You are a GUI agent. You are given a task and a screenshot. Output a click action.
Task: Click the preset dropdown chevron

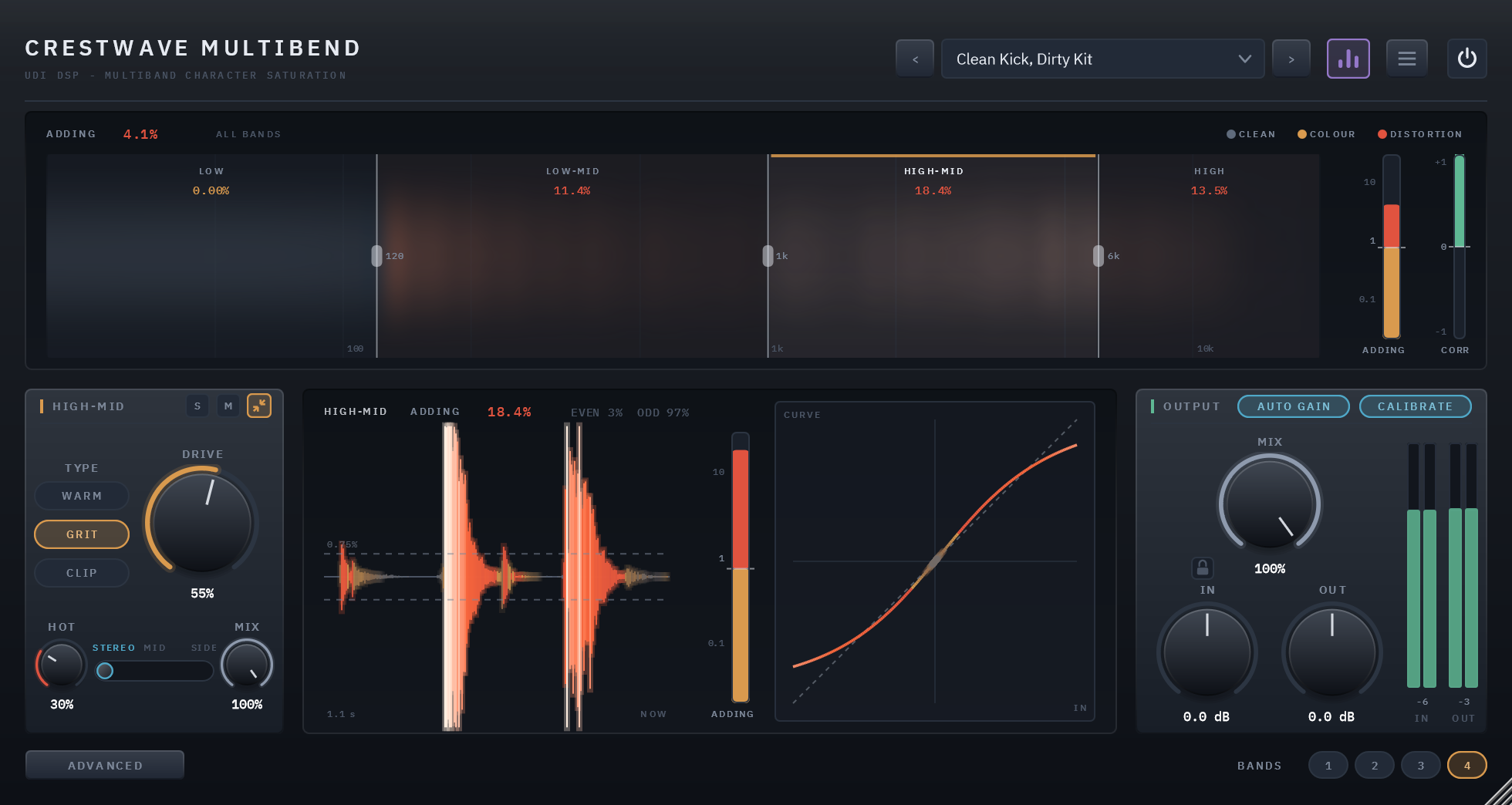coord(1244,59)
